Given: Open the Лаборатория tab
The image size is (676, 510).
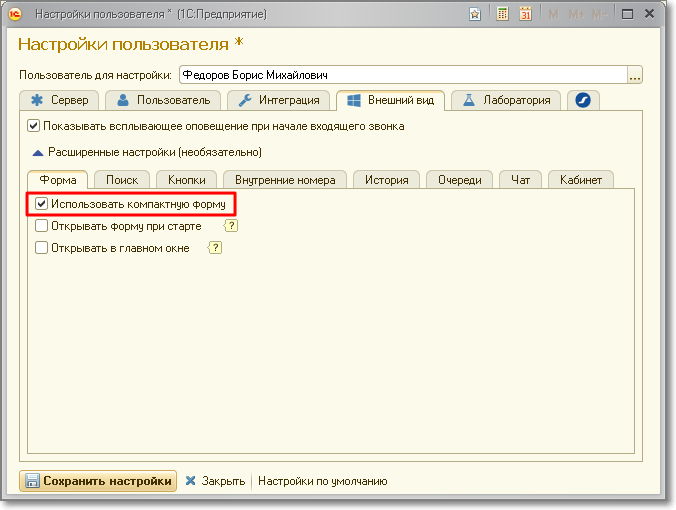Looking at the screenshot, I should [x=506, y=100].
